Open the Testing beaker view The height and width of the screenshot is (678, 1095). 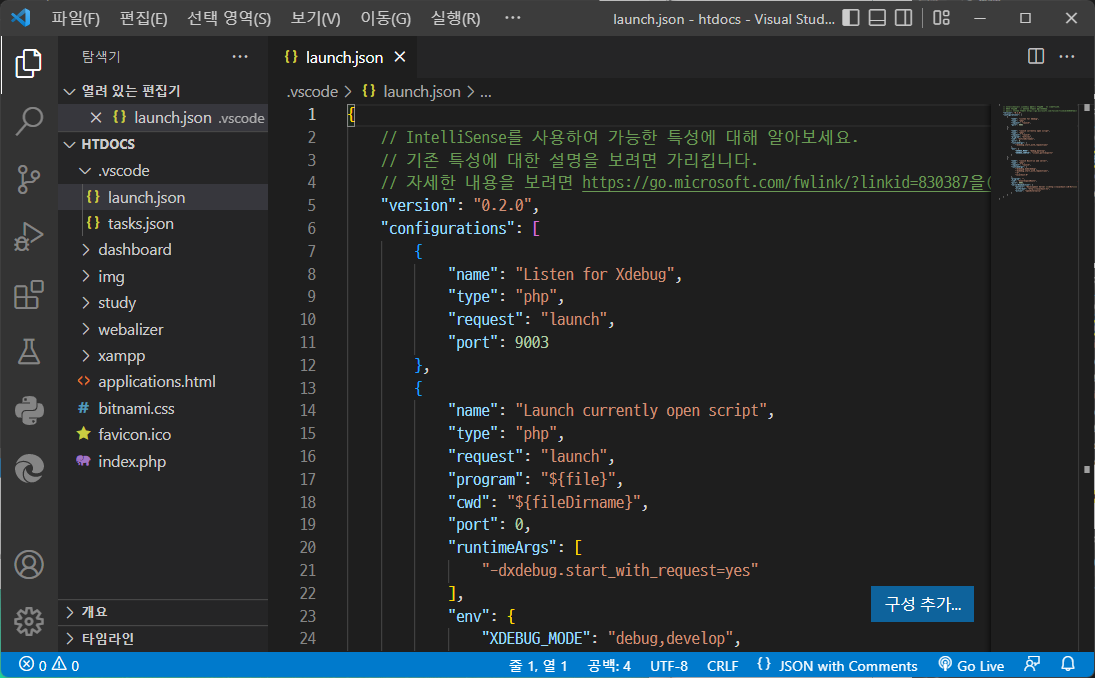28,352
